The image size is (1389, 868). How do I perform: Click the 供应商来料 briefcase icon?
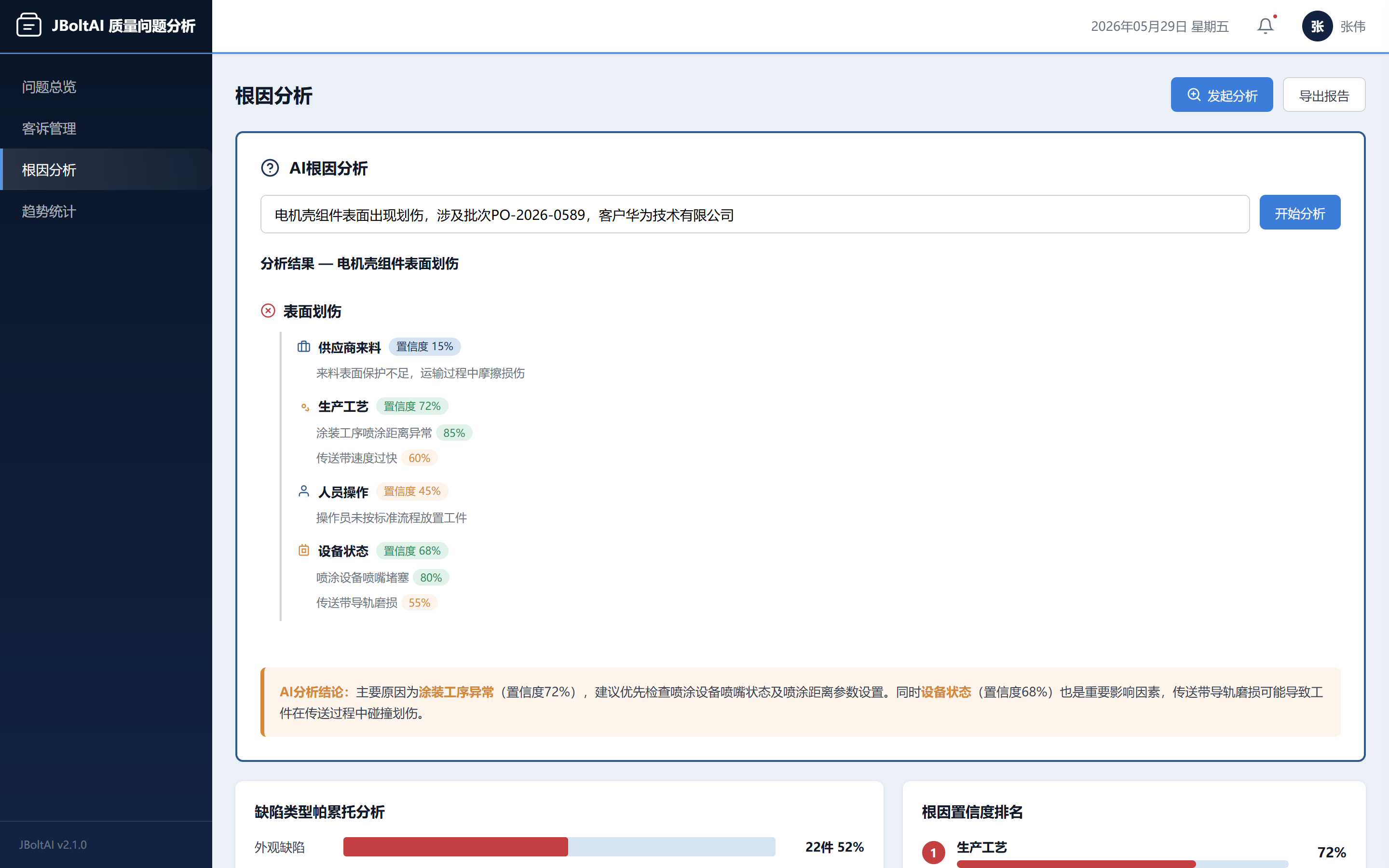(304, 347)
